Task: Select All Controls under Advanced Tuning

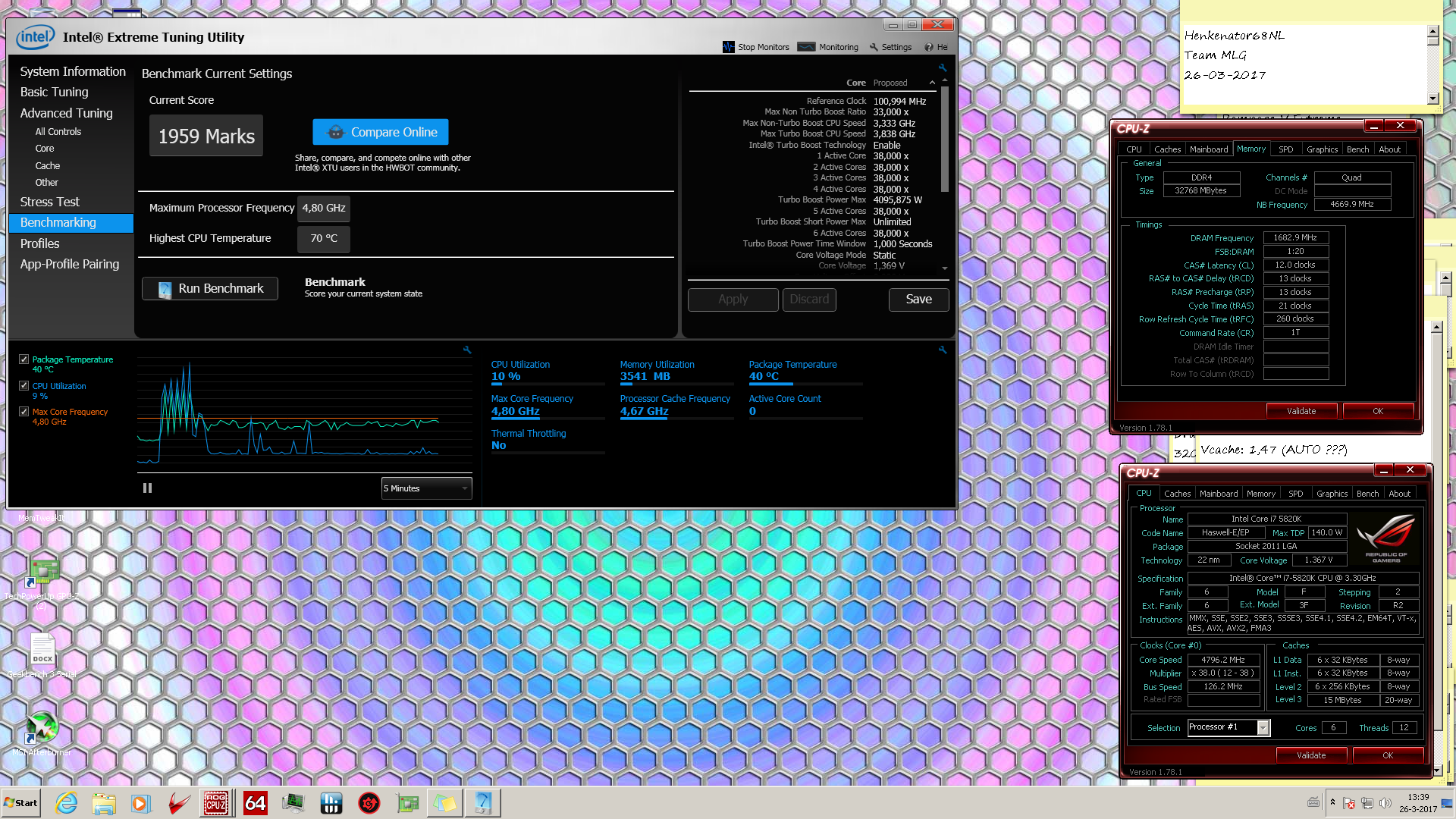Action: 58,131
